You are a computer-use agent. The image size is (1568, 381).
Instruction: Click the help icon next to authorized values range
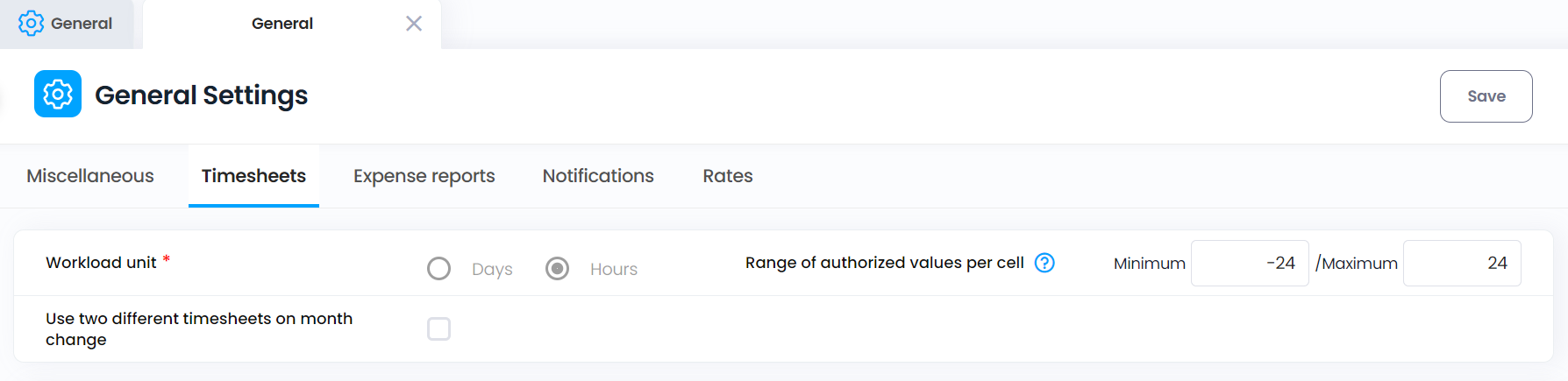coord(1044,263)
